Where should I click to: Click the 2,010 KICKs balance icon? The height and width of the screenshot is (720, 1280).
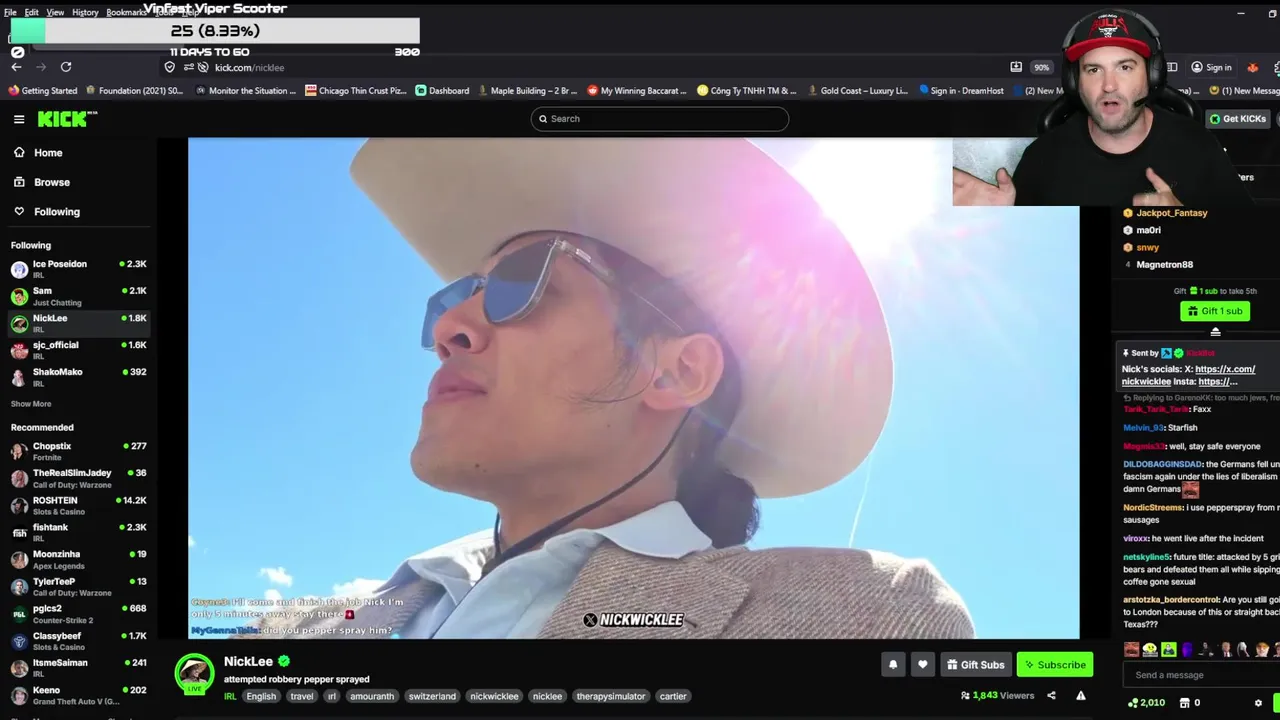(x=1133, y=702)
